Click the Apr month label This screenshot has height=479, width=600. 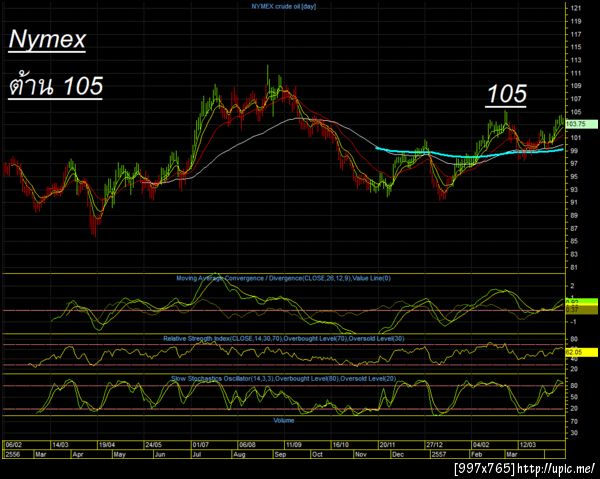78,455
